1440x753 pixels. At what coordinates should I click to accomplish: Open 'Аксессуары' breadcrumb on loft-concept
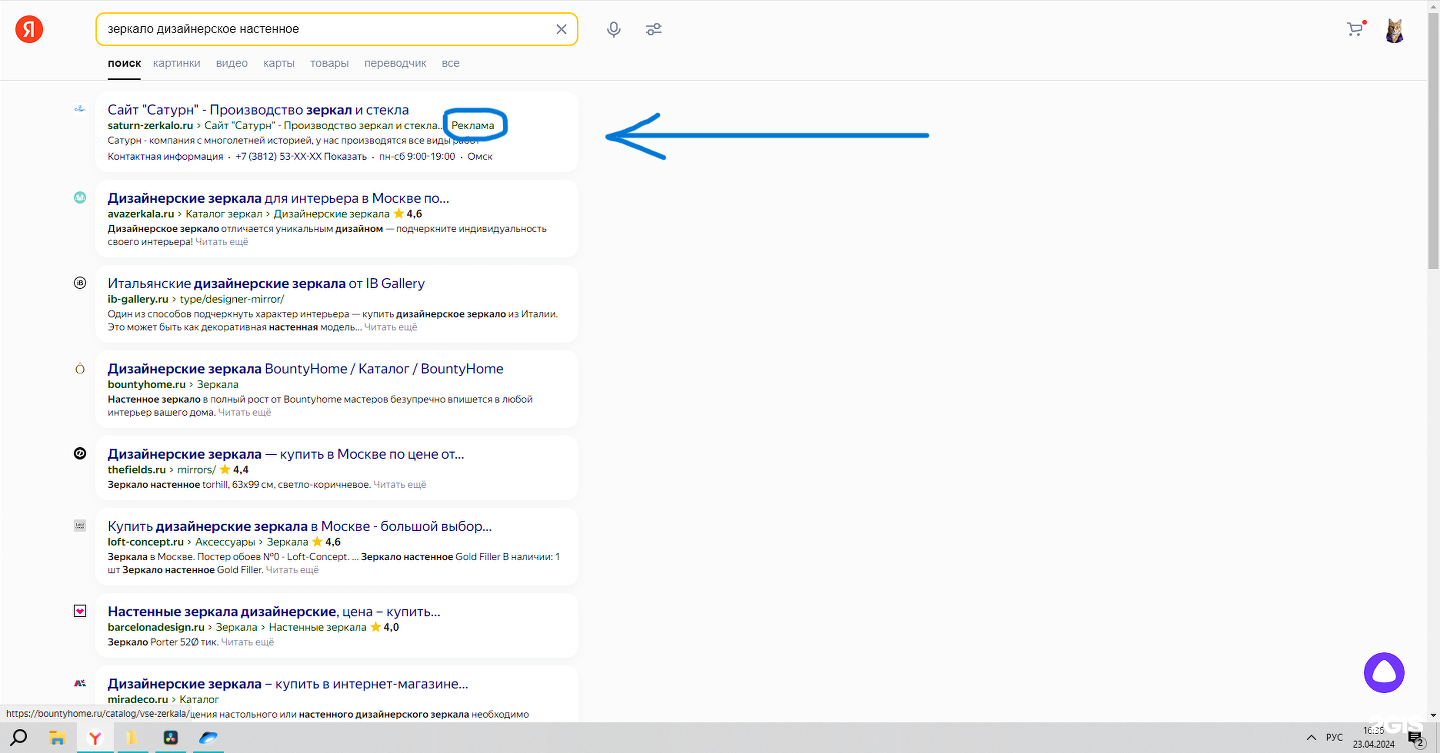coord(225,542)
